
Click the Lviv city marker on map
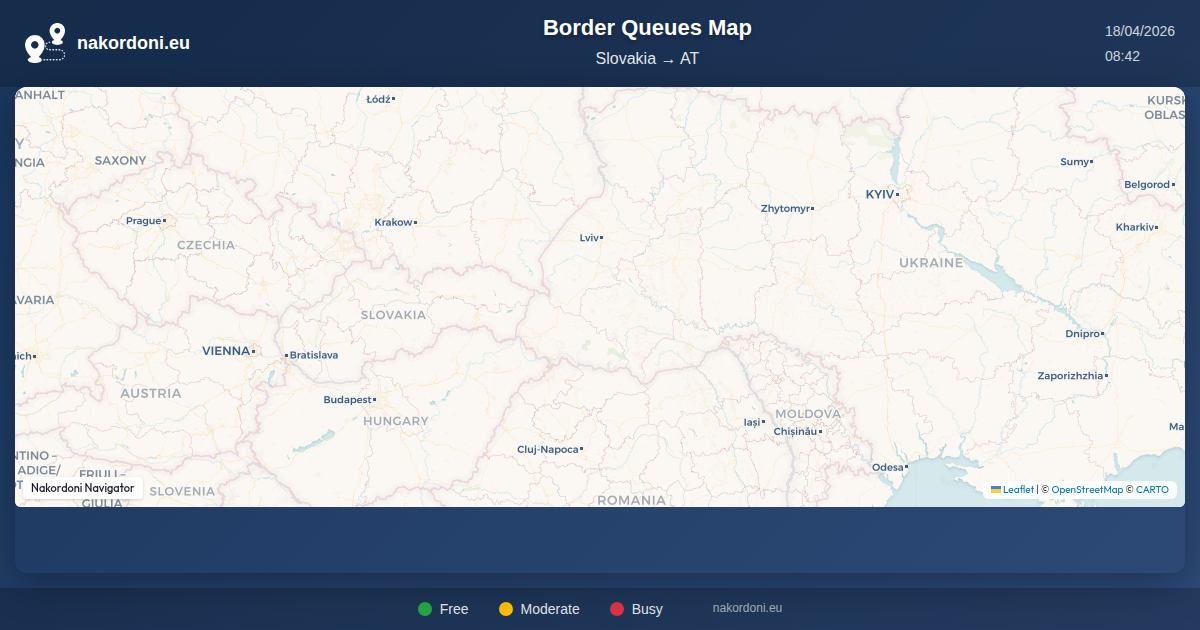[601, 238]
